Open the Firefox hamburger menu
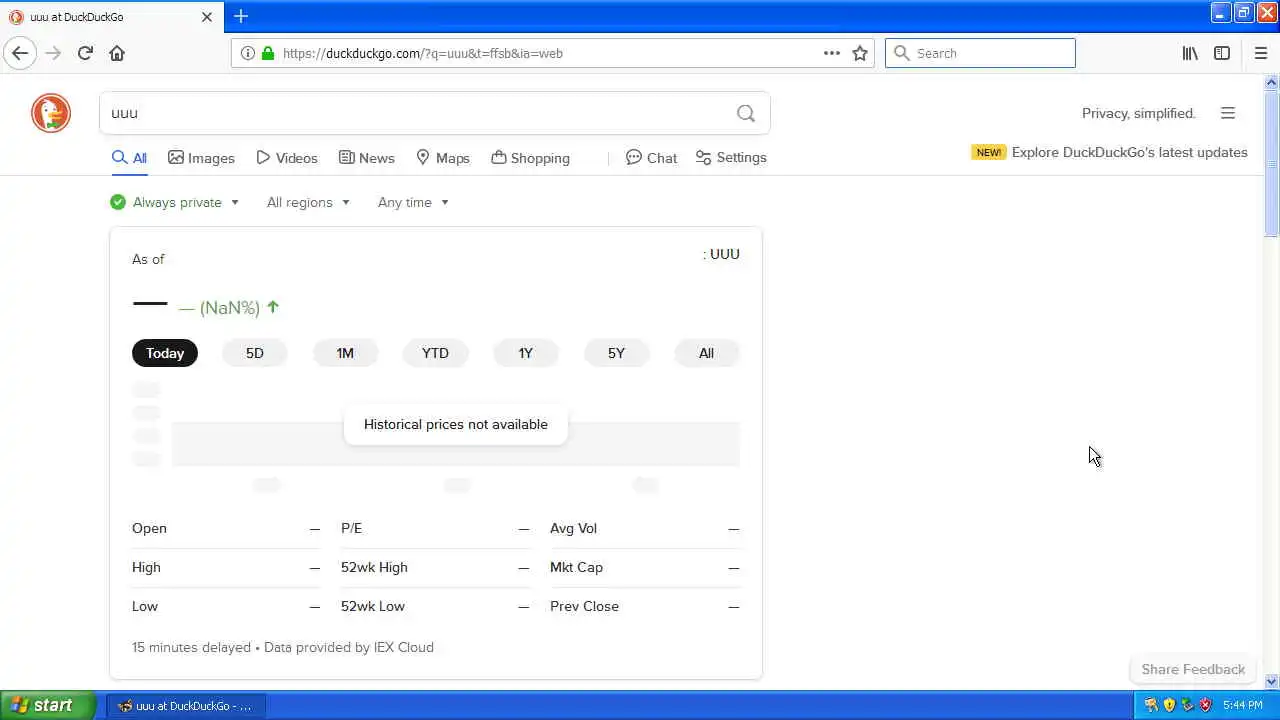The height and width of the screenshot is (720, 1280). click(1261, 53)
